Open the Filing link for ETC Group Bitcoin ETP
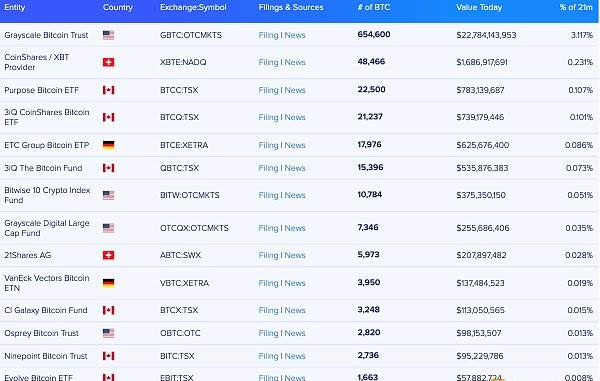The height and width of the screenshot is (381, 600). (268, 145)
